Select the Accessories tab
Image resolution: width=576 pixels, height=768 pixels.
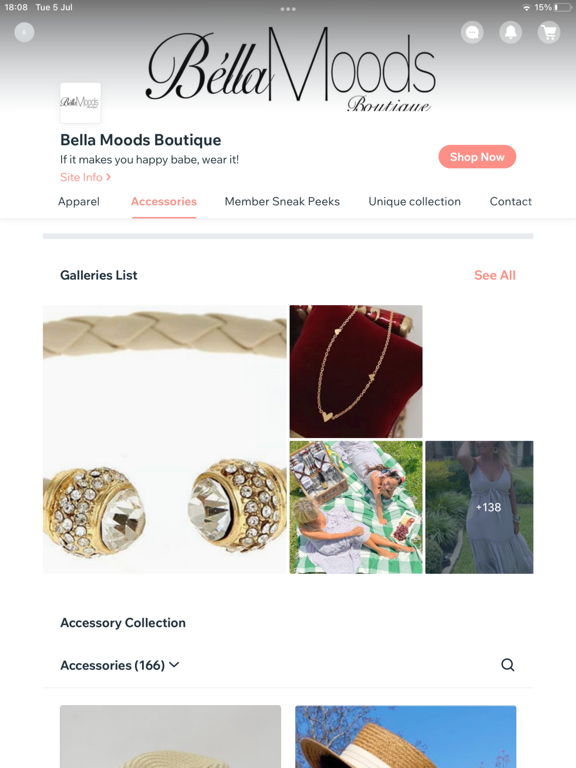[x=164, y=201]
